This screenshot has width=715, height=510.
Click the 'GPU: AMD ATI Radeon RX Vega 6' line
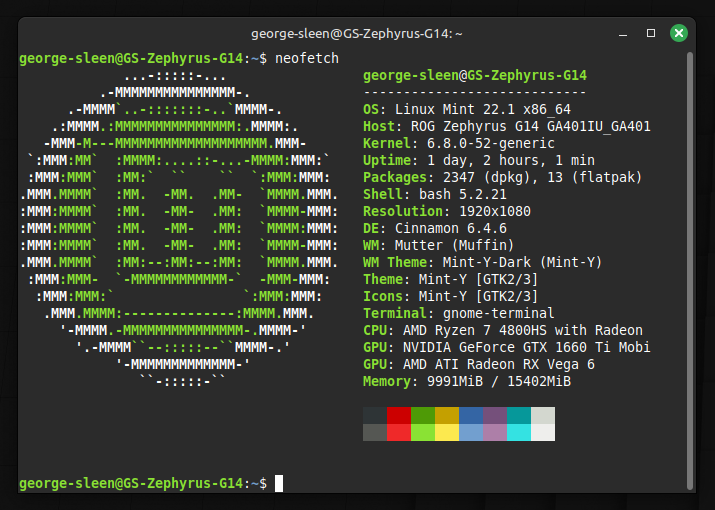479,364
